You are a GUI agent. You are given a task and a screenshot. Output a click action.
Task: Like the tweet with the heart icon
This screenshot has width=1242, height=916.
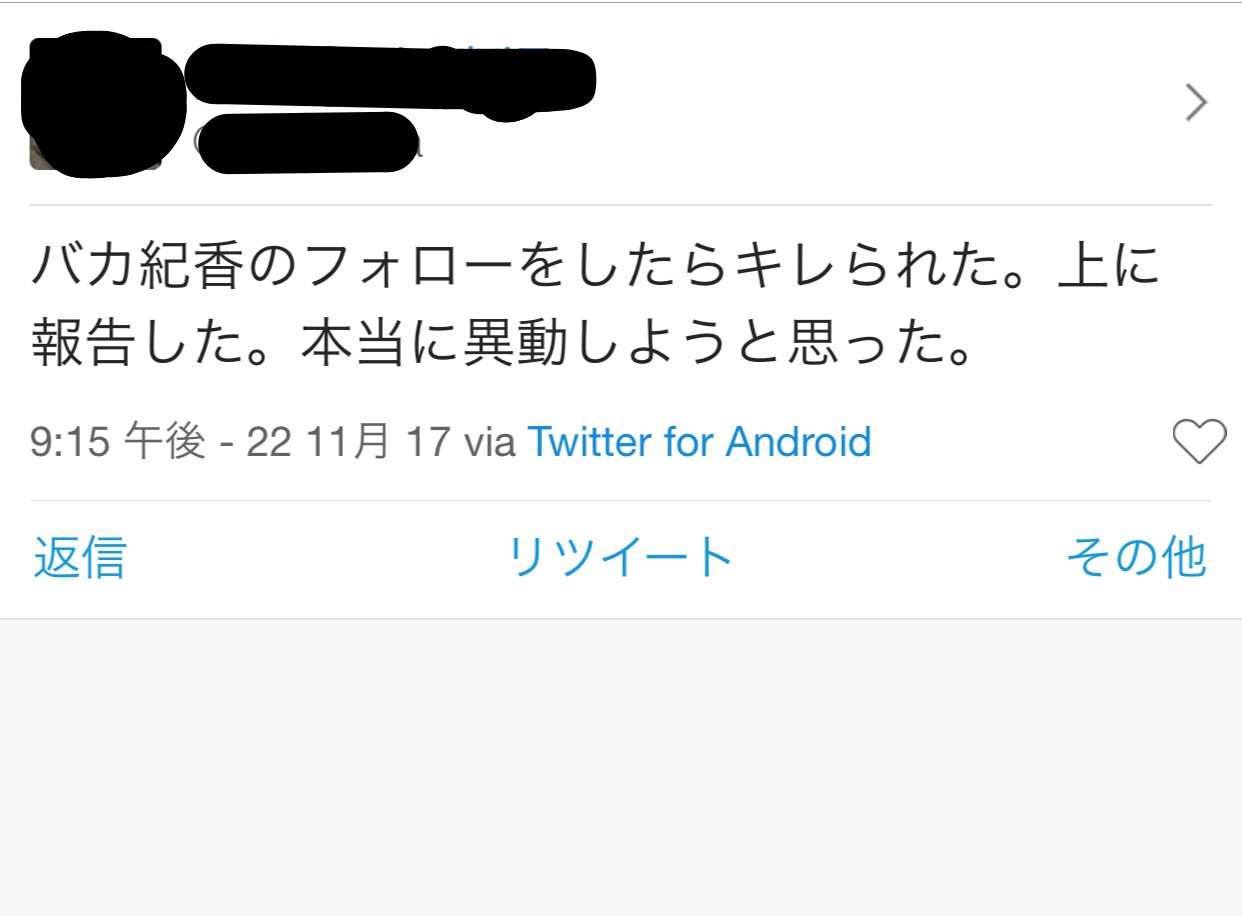1198,442
